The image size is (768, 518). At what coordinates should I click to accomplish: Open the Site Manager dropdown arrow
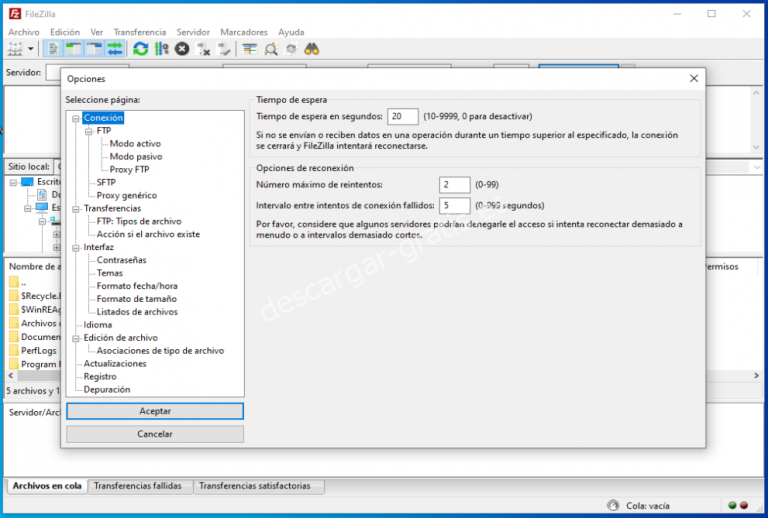tap(30, 49)
